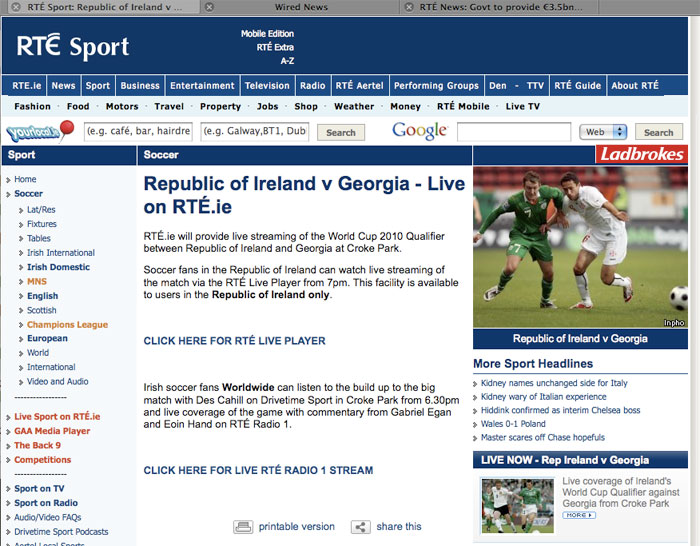
Task: Expand the Home item arrow in sidebar
Action: [9, 180]
